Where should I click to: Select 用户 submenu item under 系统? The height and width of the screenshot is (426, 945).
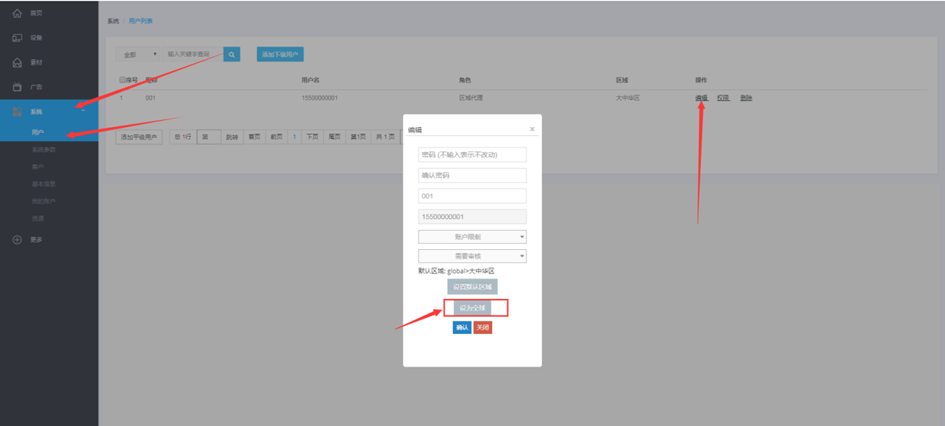[x=38, y=132]
